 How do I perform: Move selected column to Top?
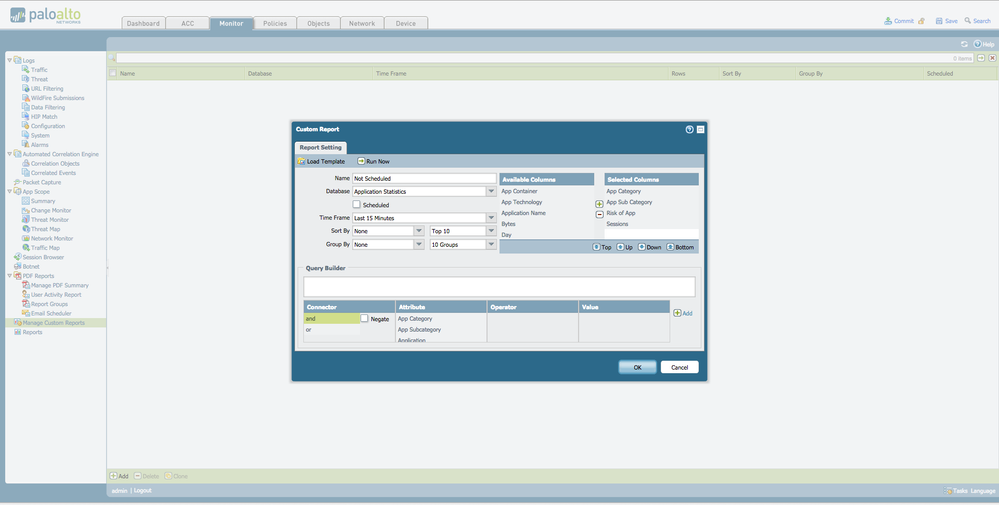click(601, 247)
